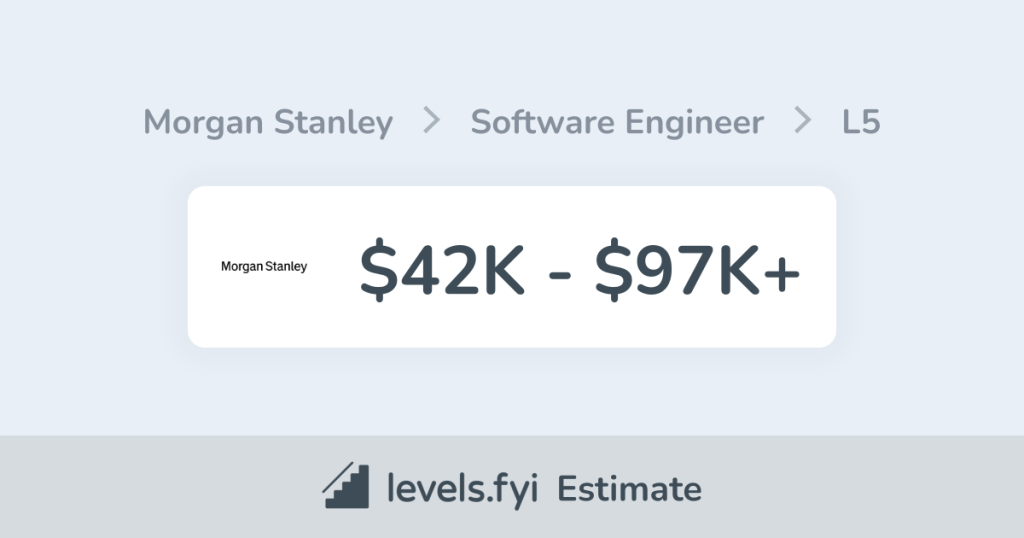Click the small Morgan Stanley logo in the card
The image size is (1024, 538).
(x=264, y=267)
